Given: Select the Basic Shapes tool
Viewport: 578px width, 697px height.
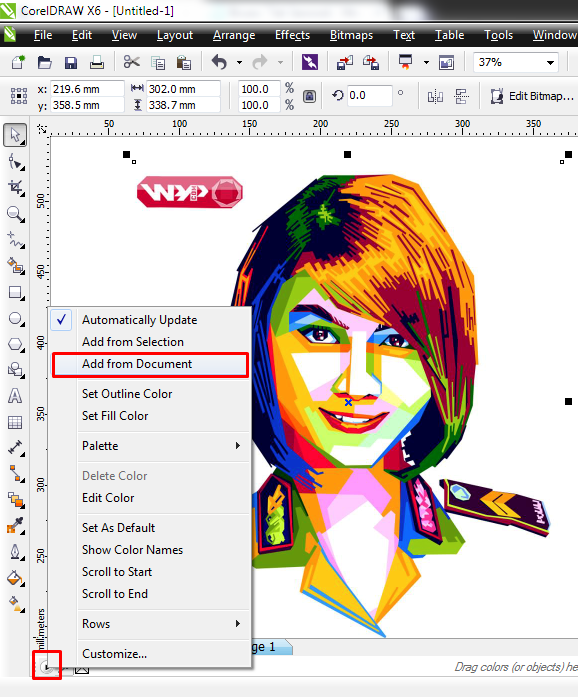Looking at the screenshot, I should coord(15,370).
